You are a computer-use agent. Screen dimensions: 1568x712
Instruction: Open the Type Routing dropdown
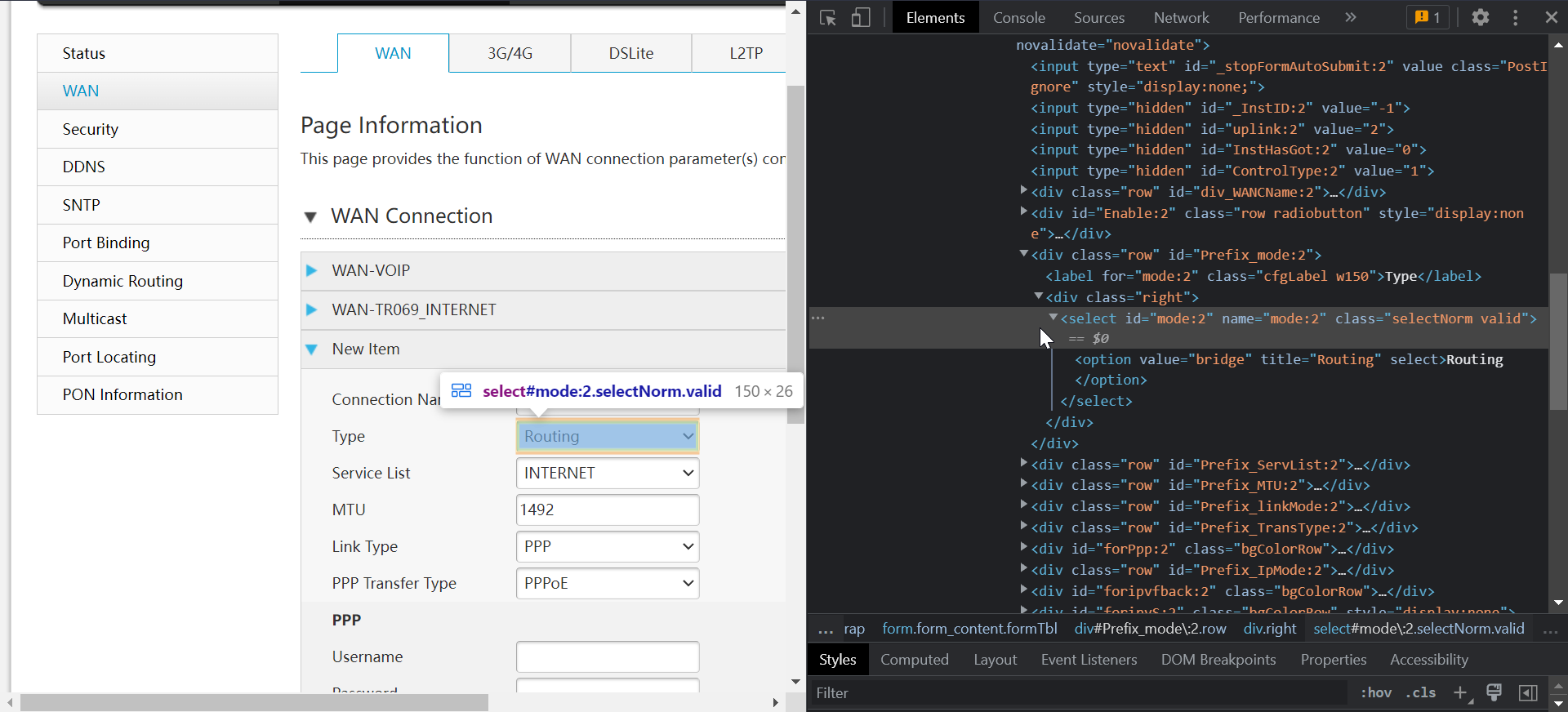[608, 436]
